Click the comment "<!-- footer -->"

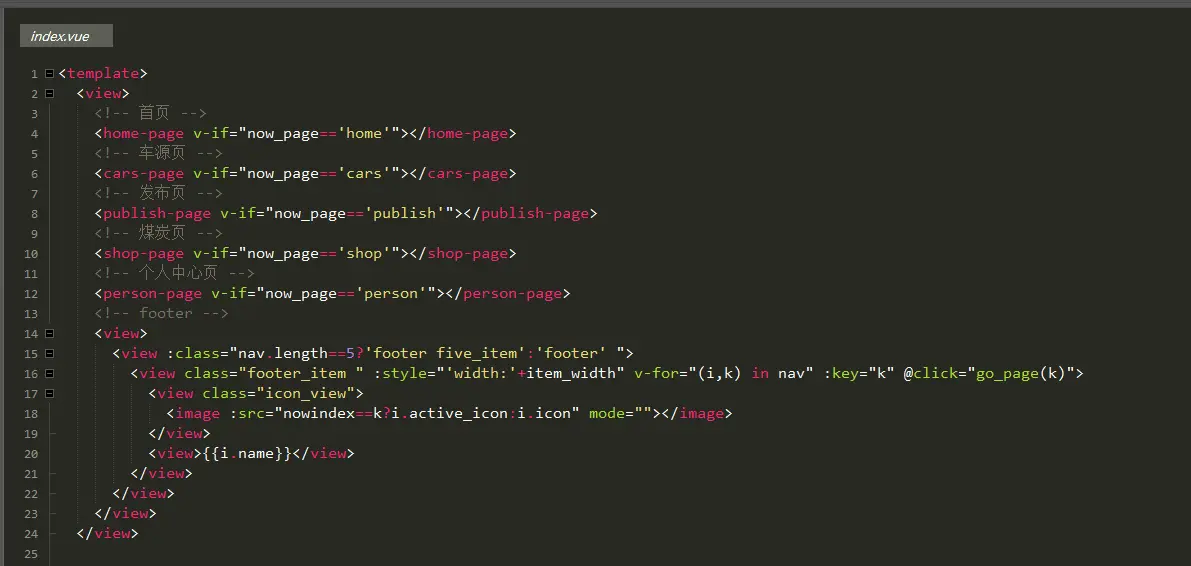tap(161, 314)
